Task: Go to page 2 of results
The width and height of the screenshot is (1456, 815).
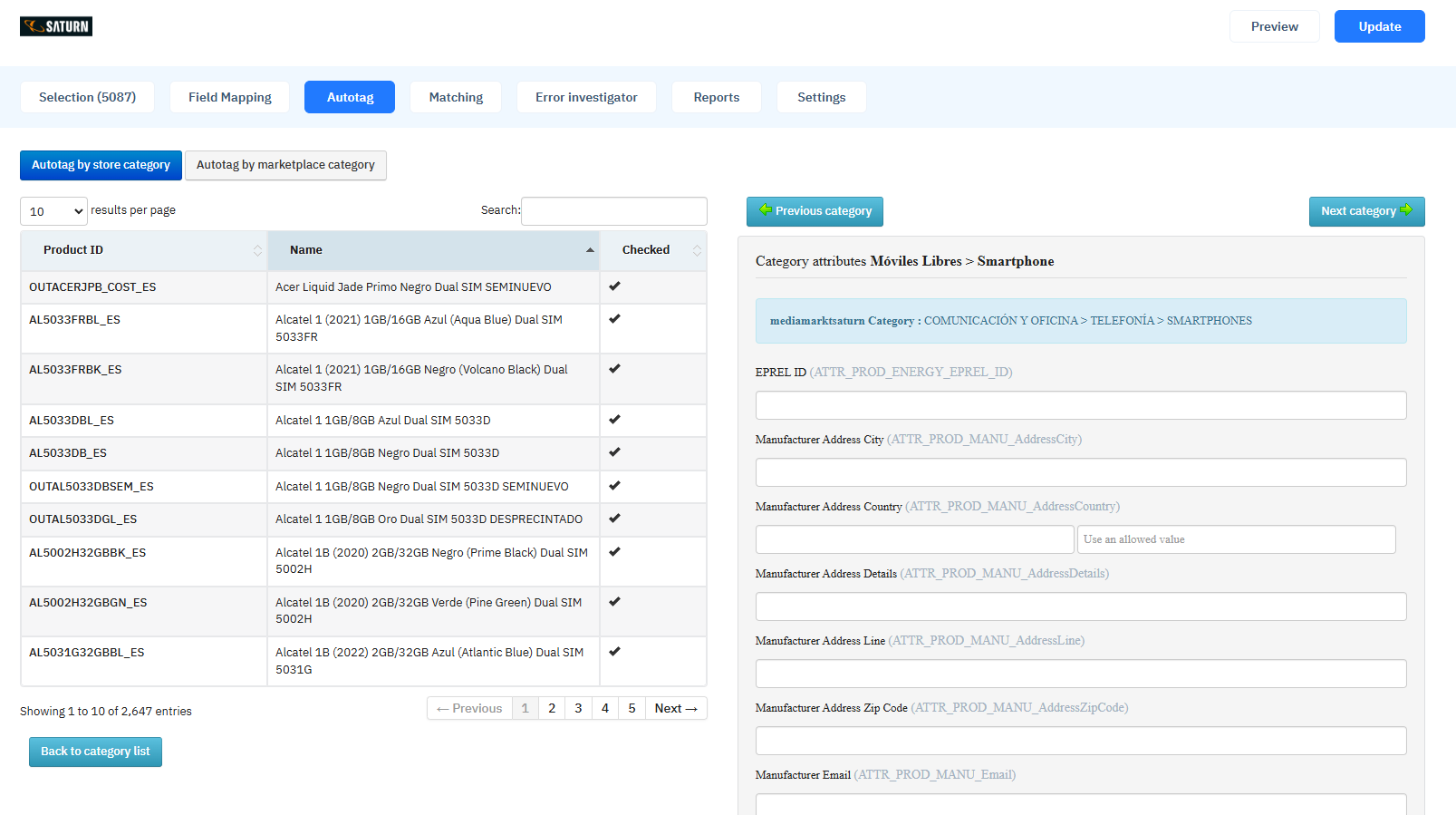Action: pyautogui.click(x=552, y=708)
